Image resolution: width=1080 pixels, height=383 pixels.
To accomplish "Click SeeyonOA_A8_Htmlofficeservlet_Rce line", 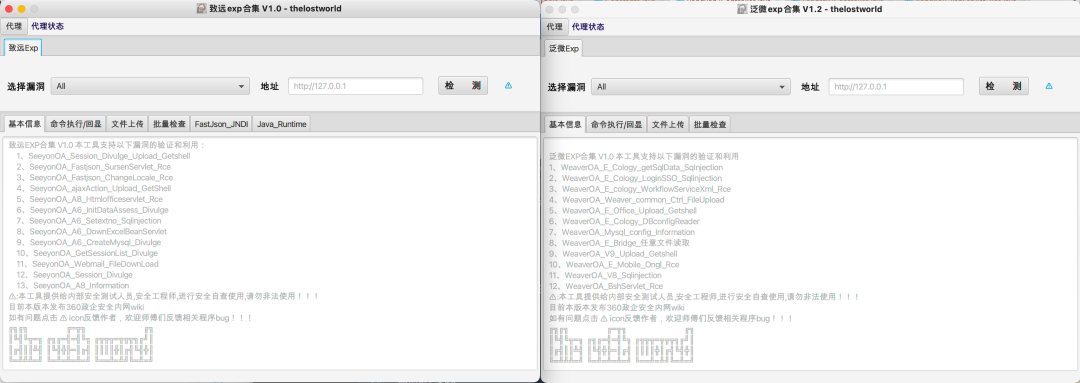I will (x=90, y=199).
